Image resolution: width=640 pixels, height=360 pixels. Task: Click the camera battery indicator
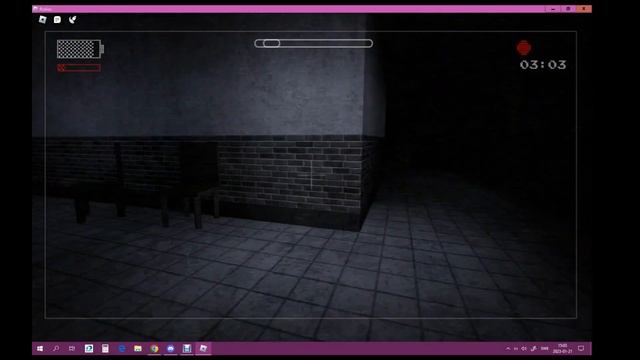80,49
